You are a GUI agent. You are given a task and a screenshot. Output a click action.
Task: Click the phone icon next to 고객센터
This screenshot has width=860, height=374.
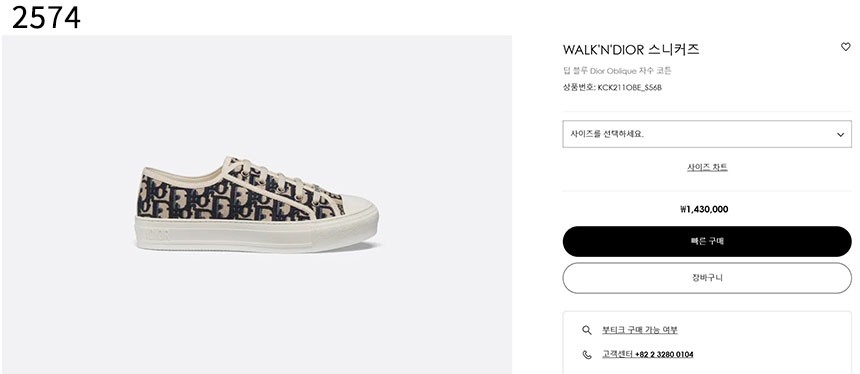pos(587,354)
